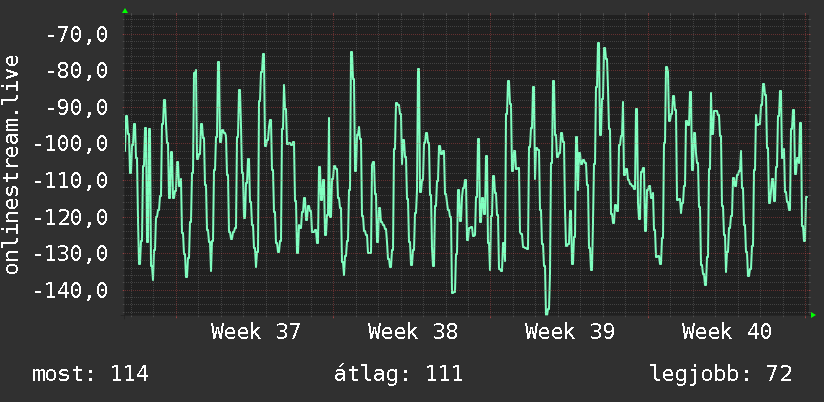The width and height of the screenshot is (824, 402).
Task: Click the Week 39 axis label
Action: (570, 332)
